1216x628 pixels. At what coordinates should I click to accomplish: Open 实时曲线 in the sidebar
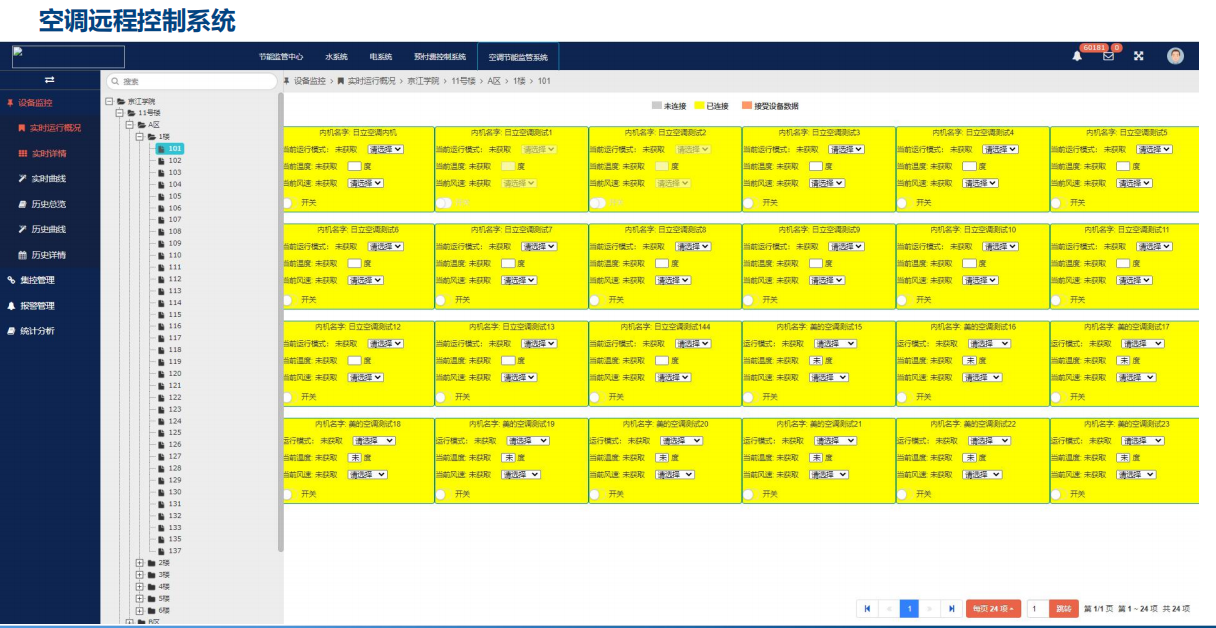pos(48,179)
